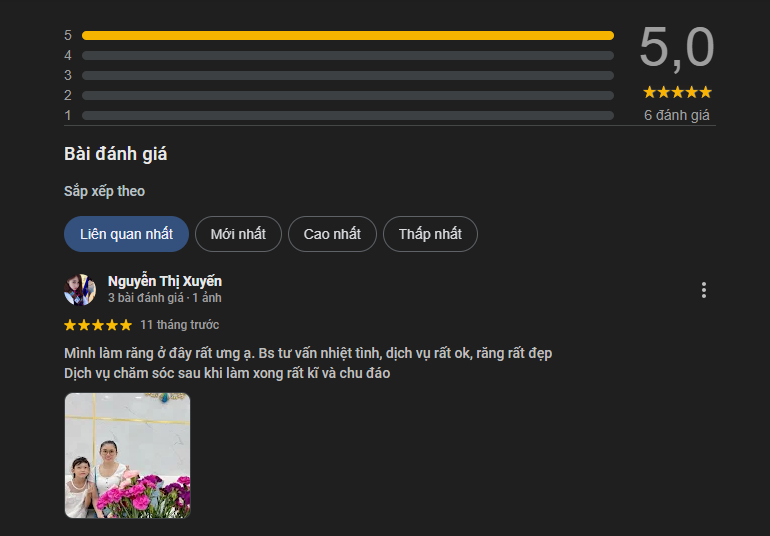Viewport: 770px width, 536px height.
Task: Click "3 bài đánh giá · 1 ảnh" reviewer stats
Action: (x=165, y=298)
